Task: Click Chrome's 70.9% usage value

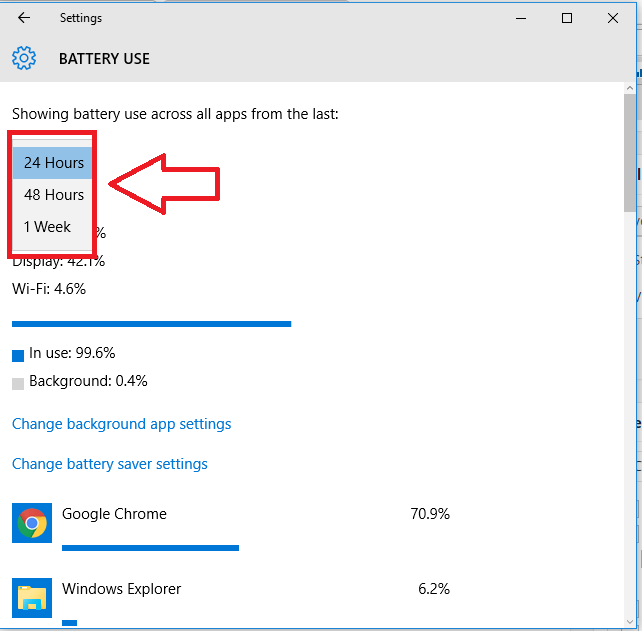Action: (x=430, y=514)
